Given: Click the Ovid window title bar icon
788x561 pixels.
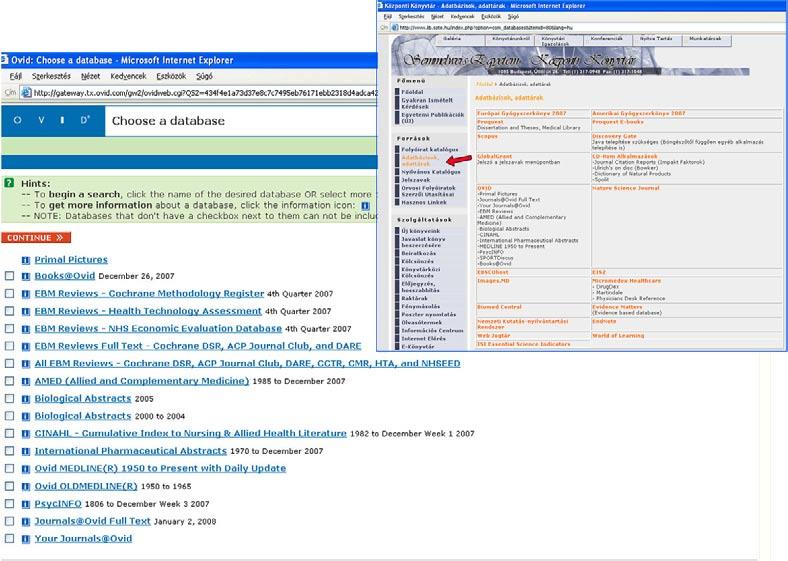Looking at the screenshot, I should [5, 60].
